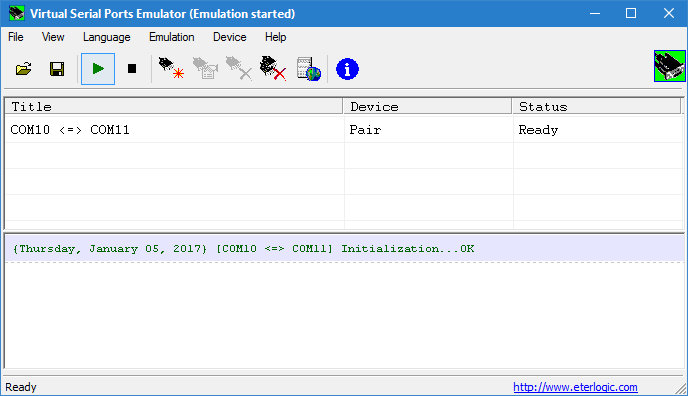Maximize the Virtual Serial Ports Emulator window

(631, 13)
